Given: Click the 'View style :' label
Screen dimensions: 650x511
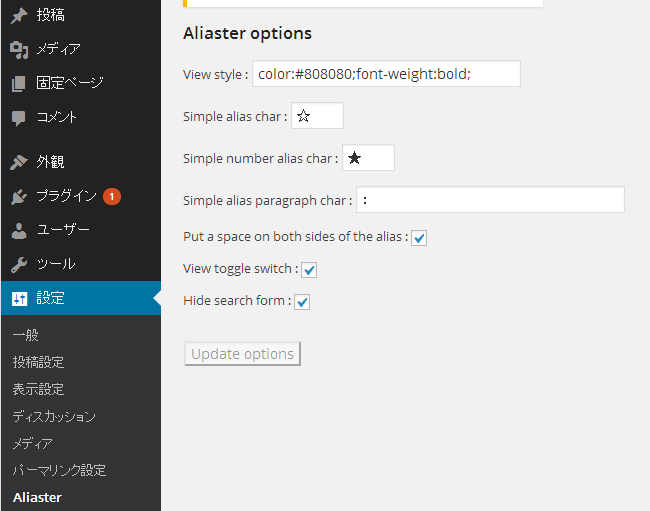Looking at the screenshot, I should (x=216, y=75).
